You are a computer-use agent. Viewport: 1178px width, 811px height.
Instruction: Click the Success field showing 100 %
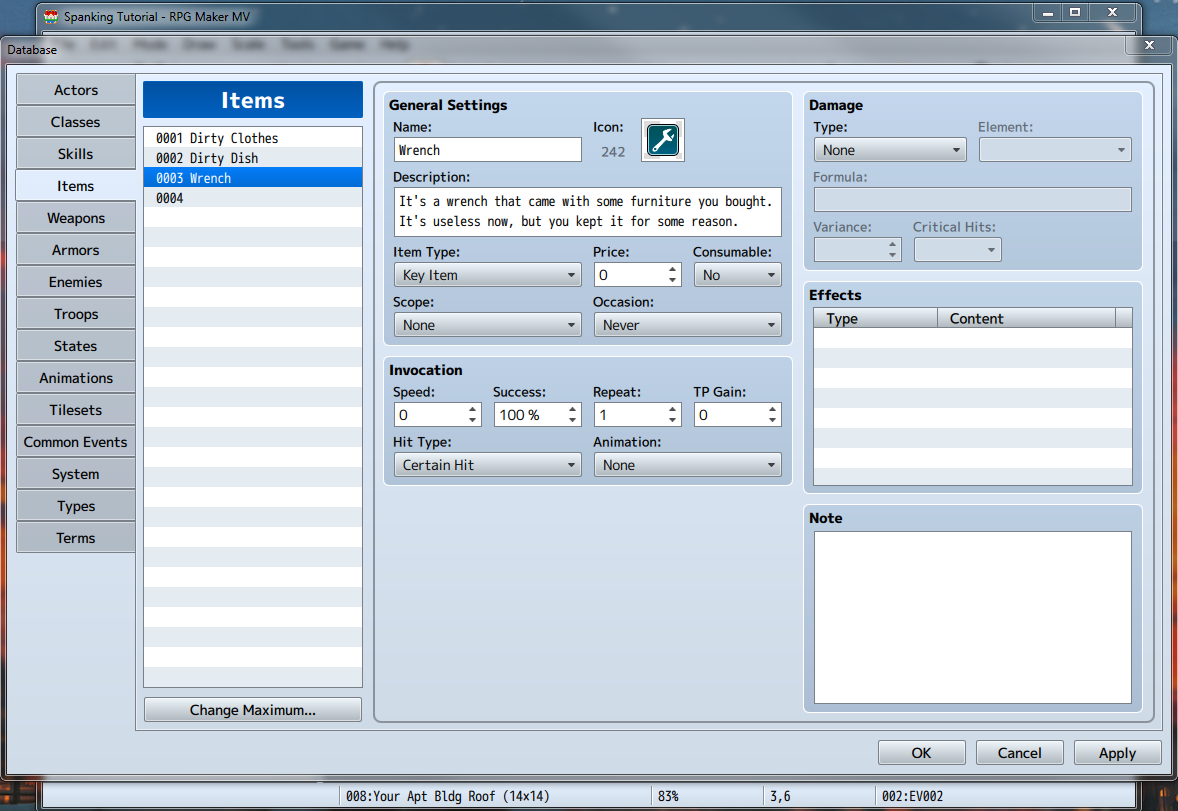530,415
